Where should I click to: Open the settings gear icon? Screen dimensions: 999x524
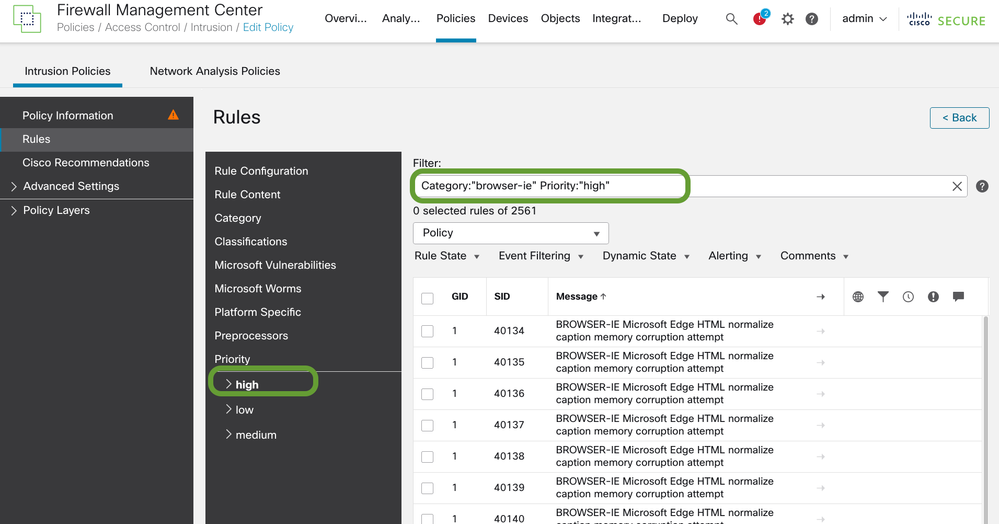(x=787, y=19)
